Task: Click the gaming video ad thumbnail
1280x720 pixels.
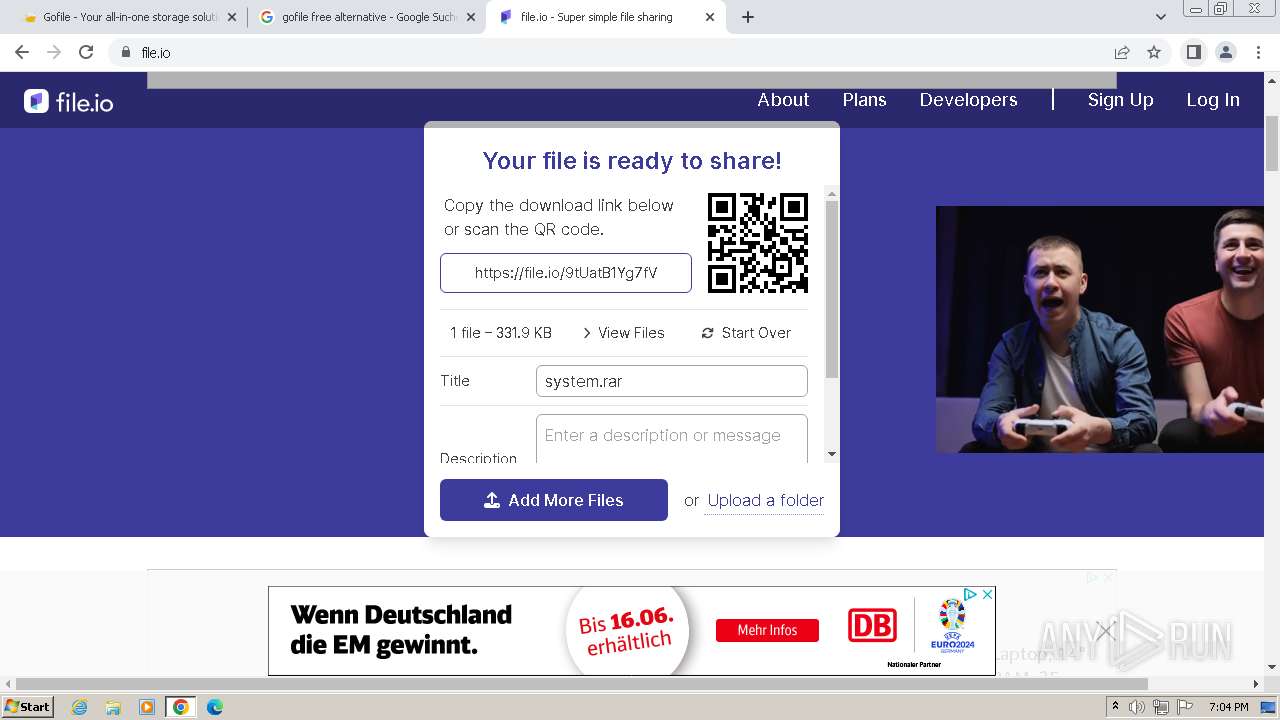Action: coord(1100,330)
